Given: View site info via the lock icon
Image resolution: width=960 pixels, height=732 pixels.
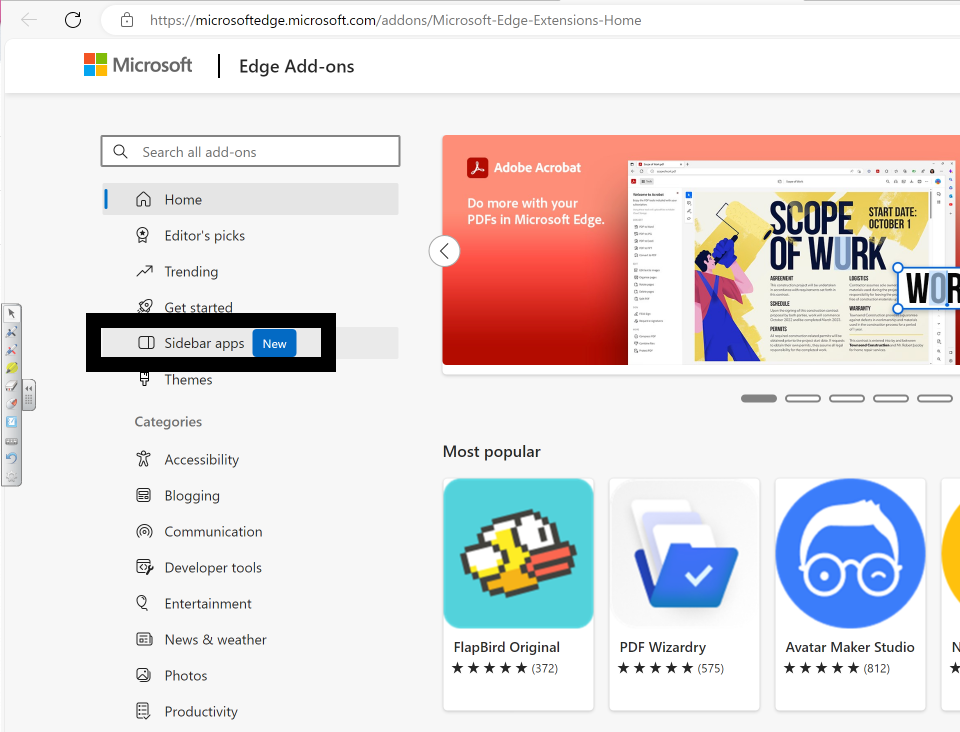Looking at the screenshot, I should [127, 20].
